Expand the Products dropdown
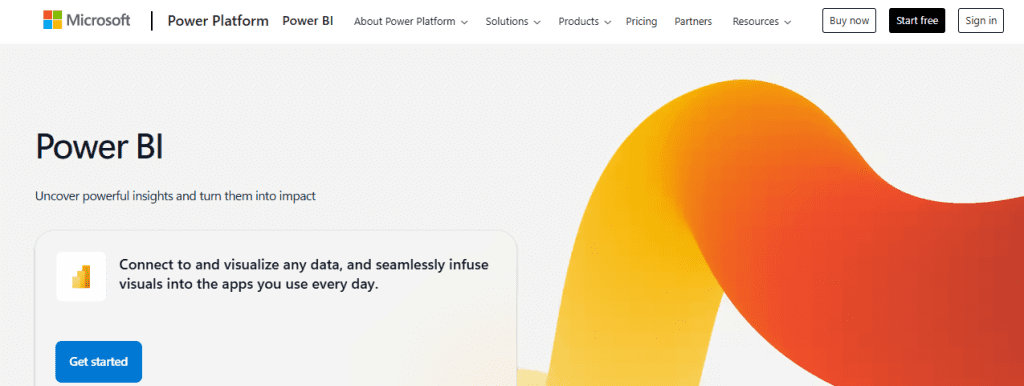 (x=584, y=21)
